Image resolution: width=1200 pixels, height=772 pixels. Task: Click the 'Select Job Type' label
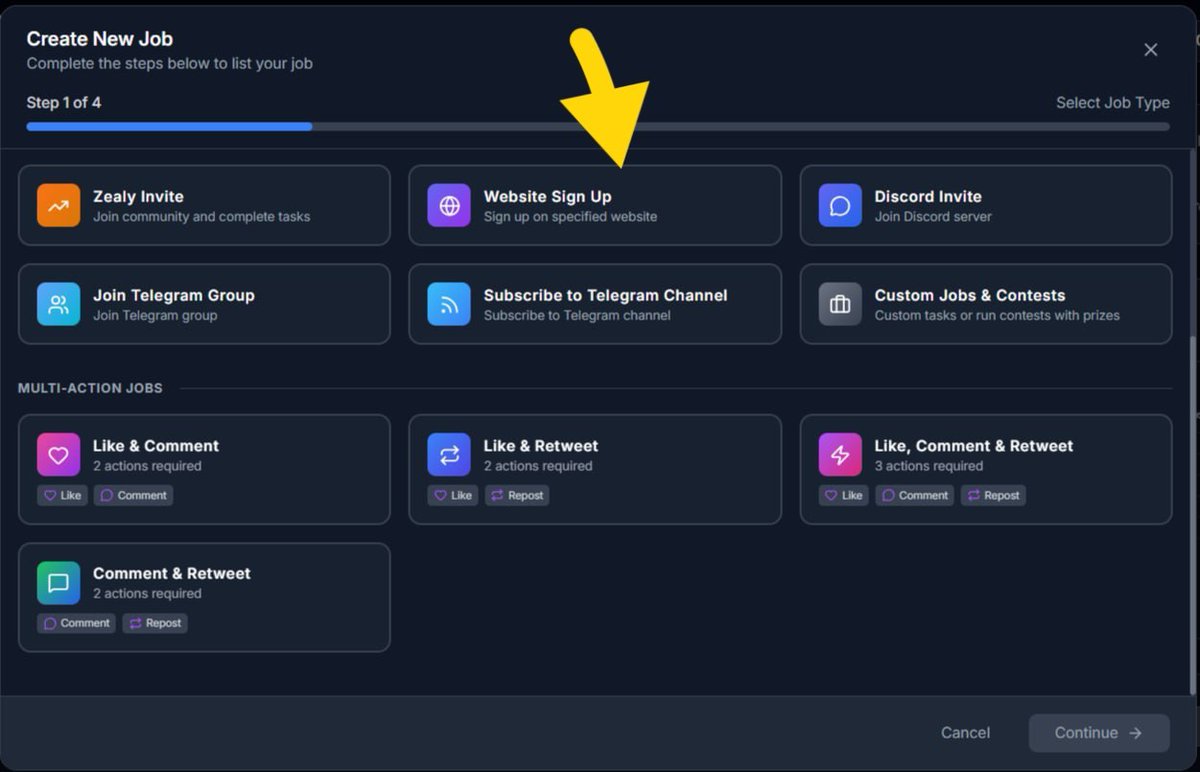tap(1113, 103)
